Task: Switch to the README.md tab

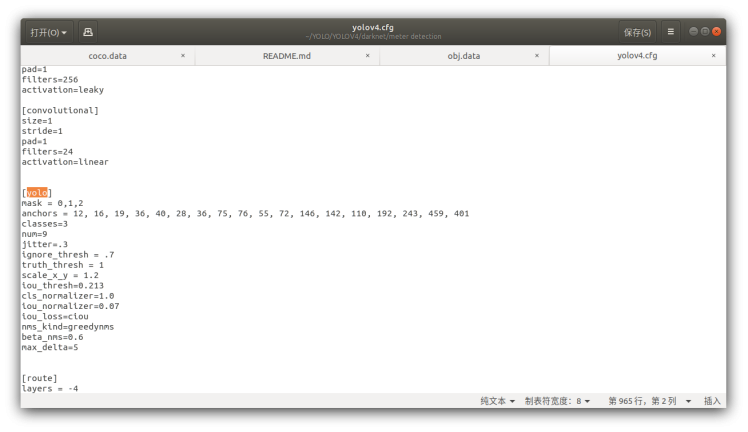Action: click(287, 56)
